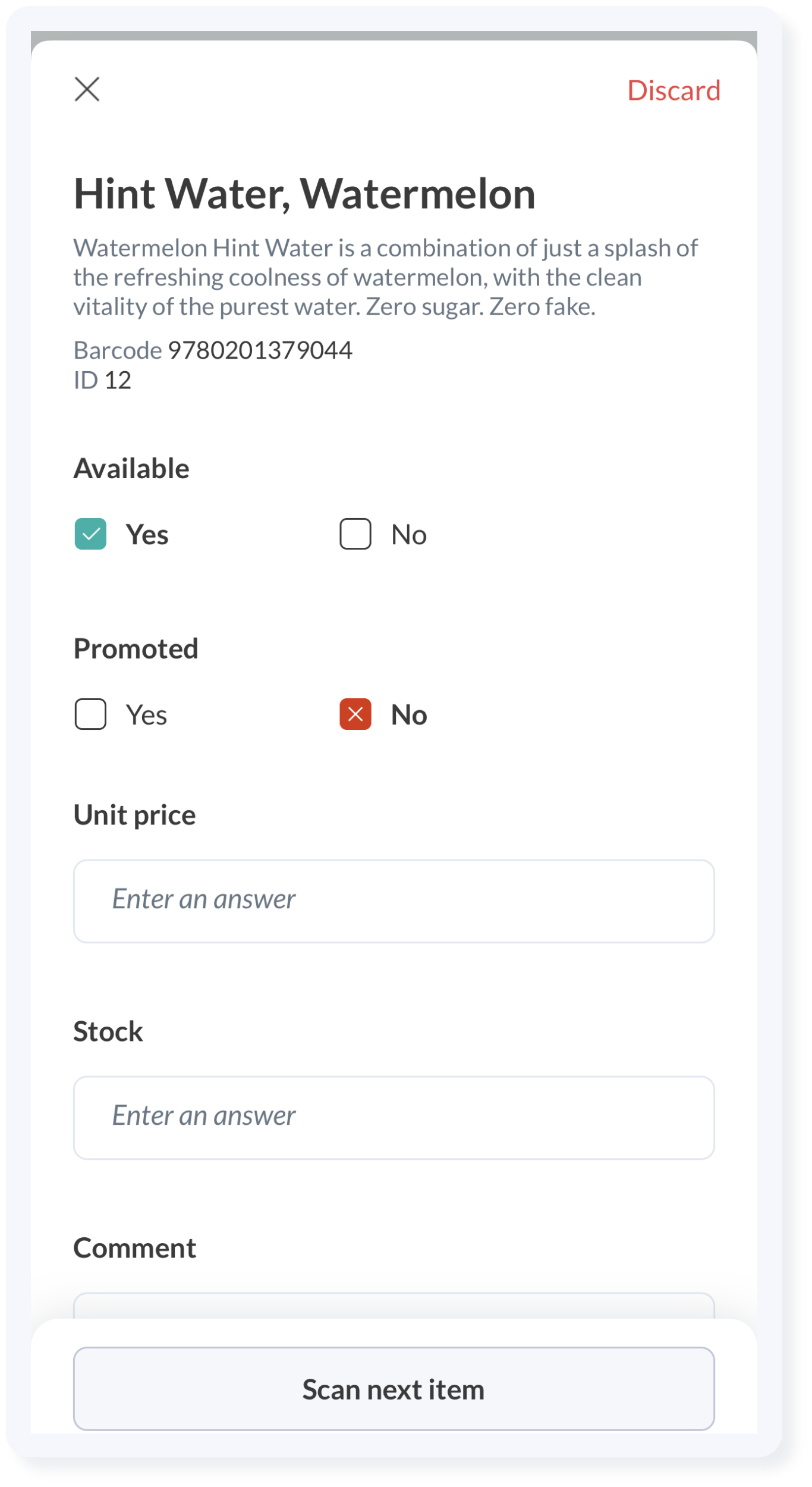This screenshot has width=812, height=1487.
Task: Click into the Stock answer field
Action: coord(394,1117)
